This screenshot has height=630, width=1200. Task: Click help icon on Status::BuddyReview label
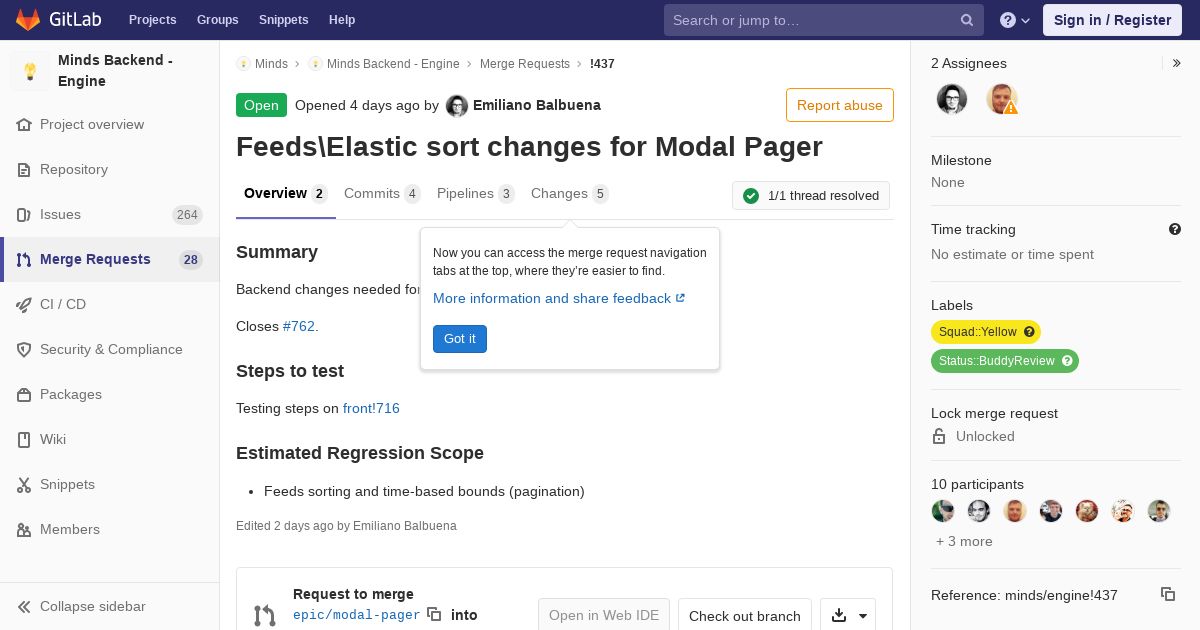coord(1067,361)
